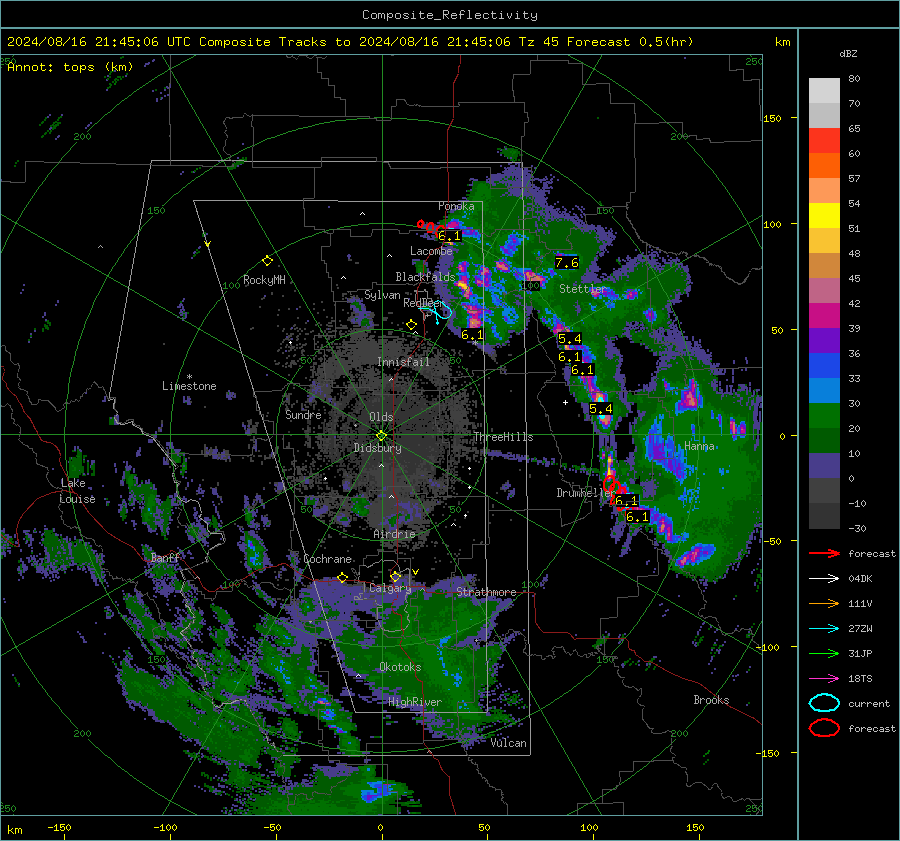
Task: Click the Ponoka city label
Action: pos(456,206)
